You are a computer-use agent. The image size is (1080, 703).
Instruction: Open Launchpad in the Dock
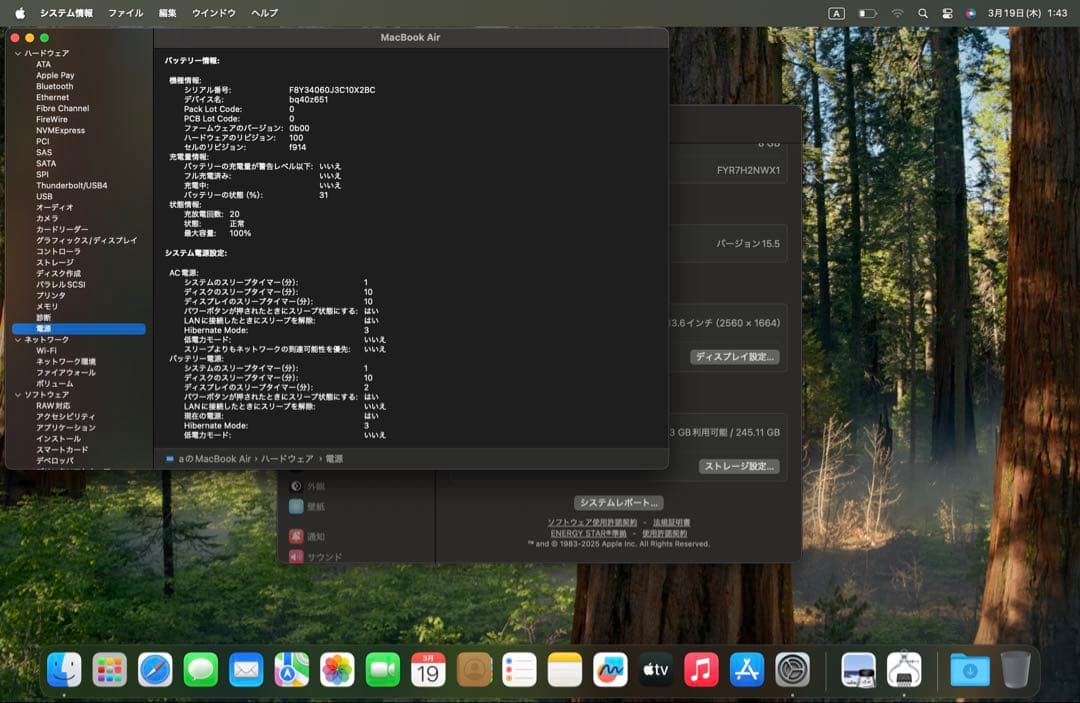point(110,669)
